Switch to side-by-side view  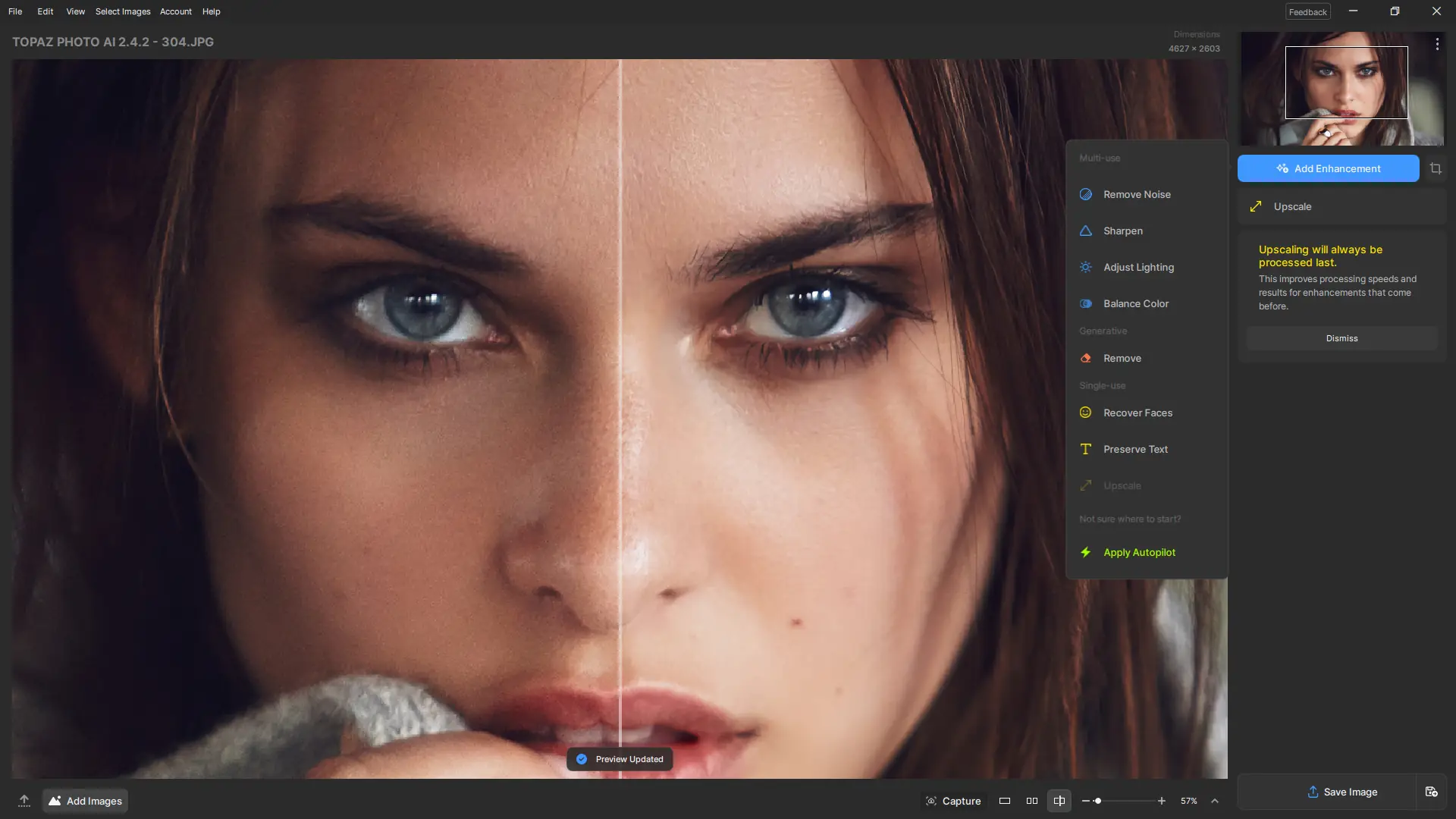(1032, 801)
